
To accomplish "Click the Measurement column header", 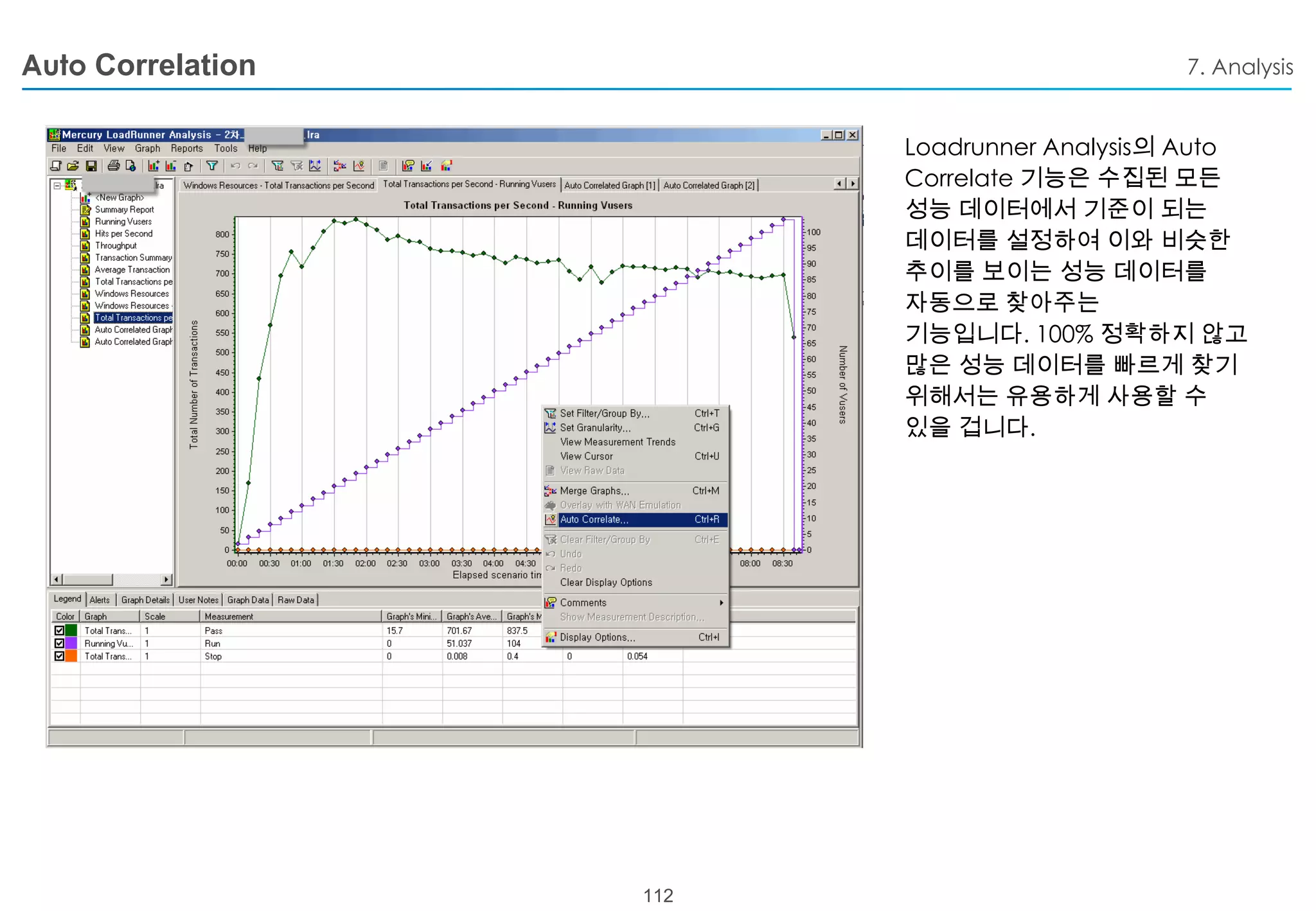I will click(290, 617).
